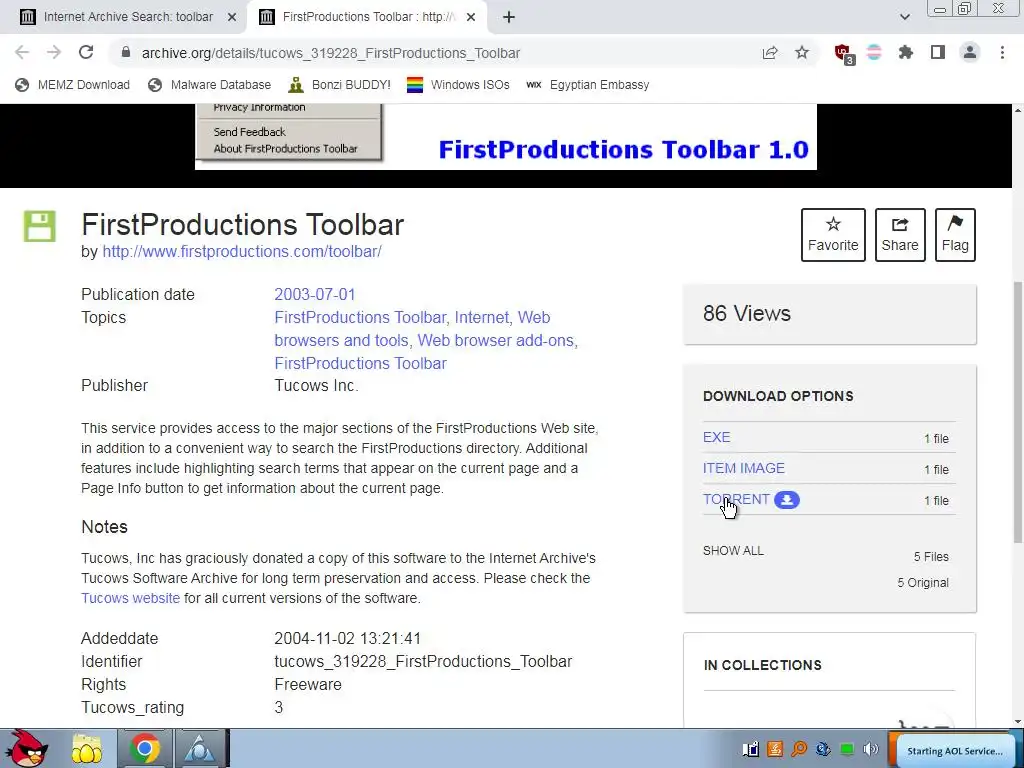Click the FirstProductions Toolbar 1.0 preview image
This screenshot has height=768, width=1024.
click(505, 137)
